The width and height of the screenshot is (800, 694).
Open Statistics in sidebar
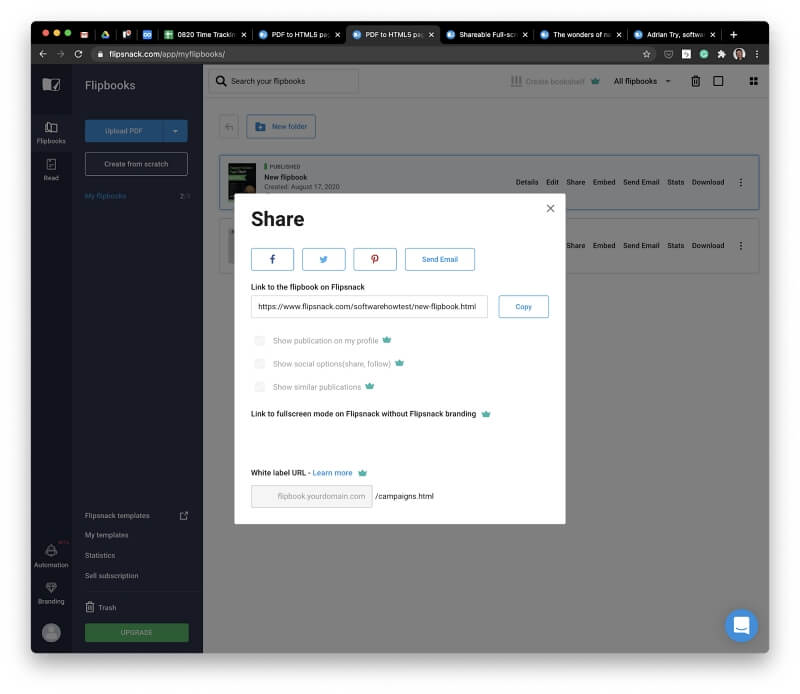pos(100,556)
